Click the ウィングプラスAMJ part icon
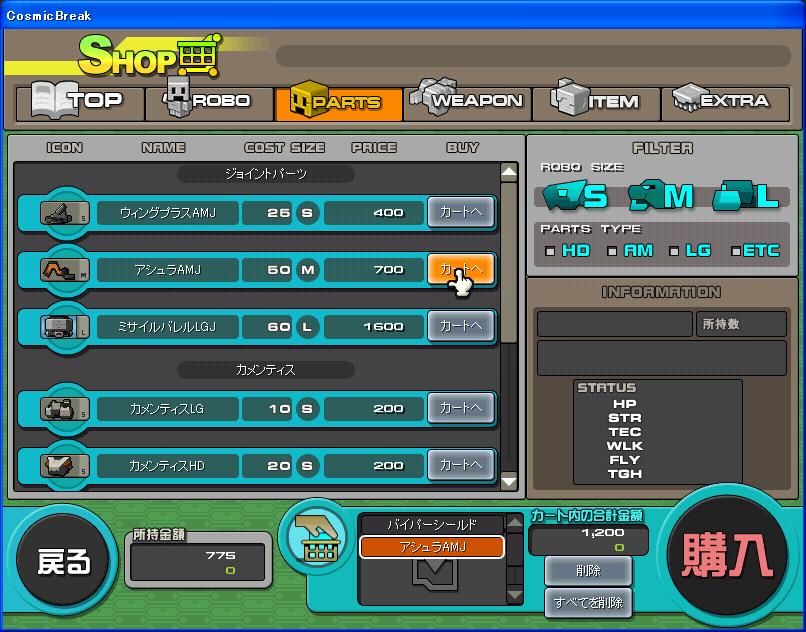806x632 pixels. point(65,213)
